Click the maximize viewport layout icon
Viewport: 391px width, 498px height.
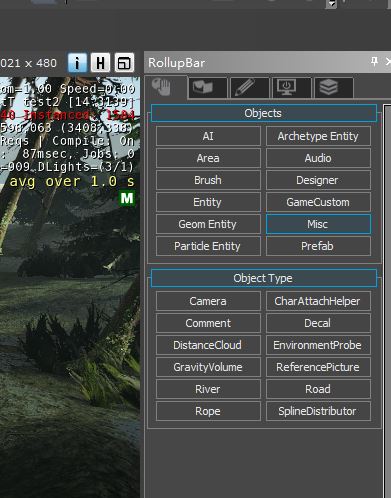point(124,62)
